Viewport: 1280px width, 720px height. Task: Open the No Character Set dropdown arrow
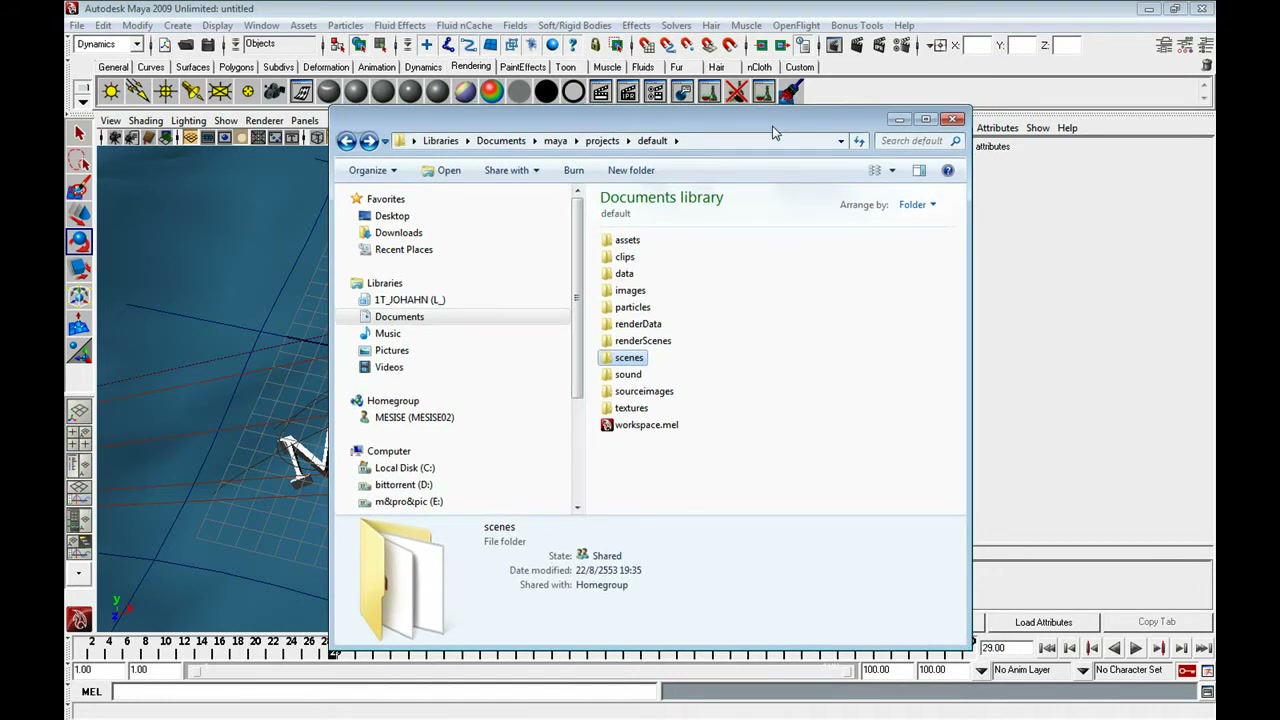click(1083, 670)
